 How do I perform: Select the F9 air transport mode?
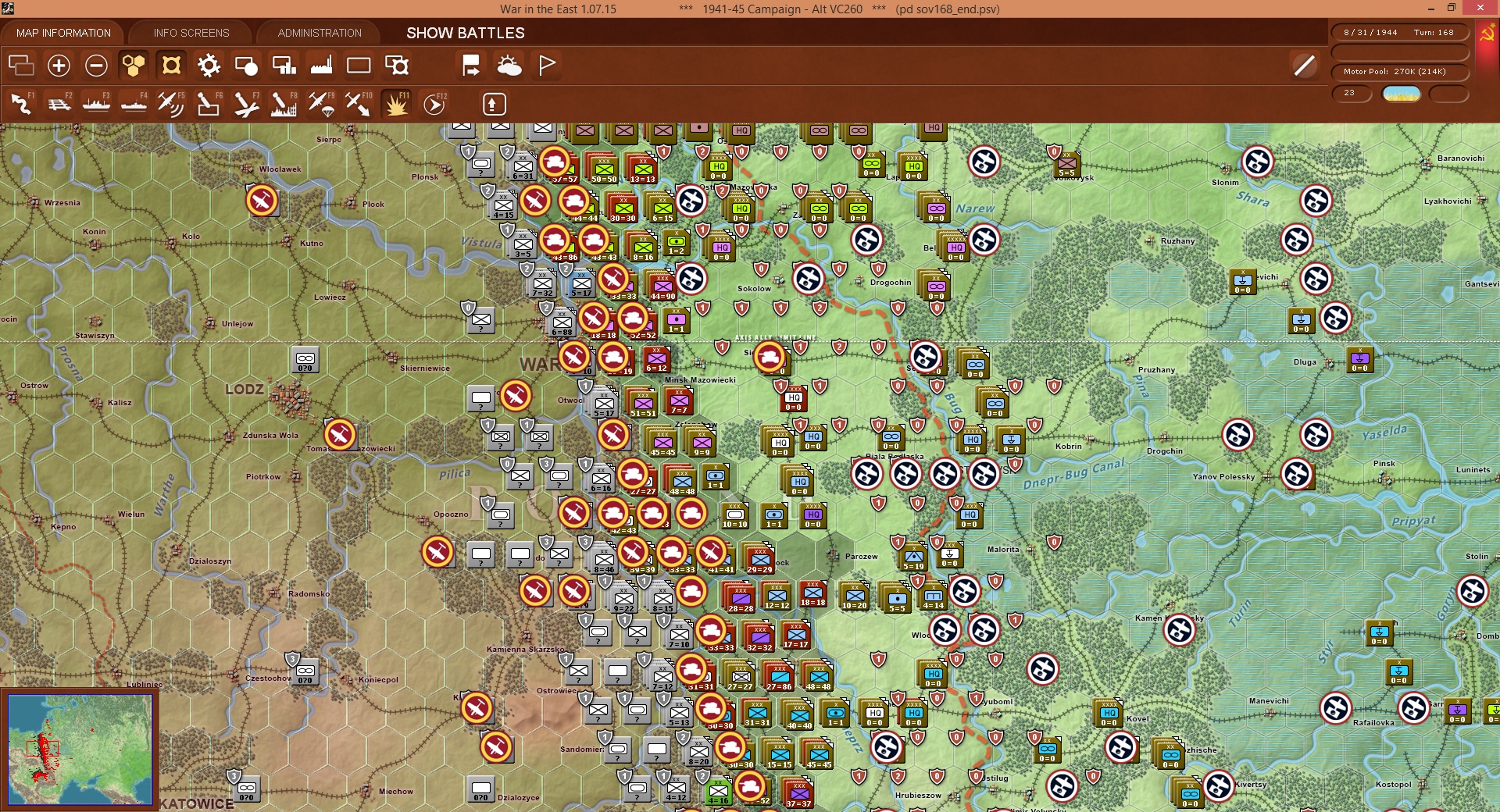click(x=321, y=104)
